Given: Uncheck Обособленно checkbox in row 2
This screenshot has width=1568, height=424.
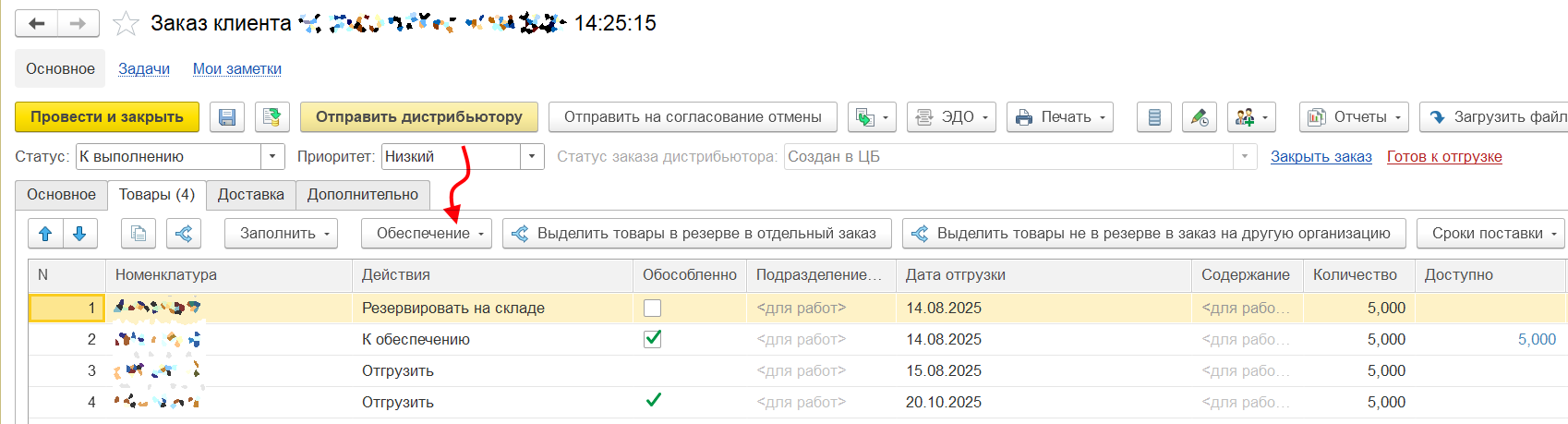Looking at the screenshot, I should [652, 339].
